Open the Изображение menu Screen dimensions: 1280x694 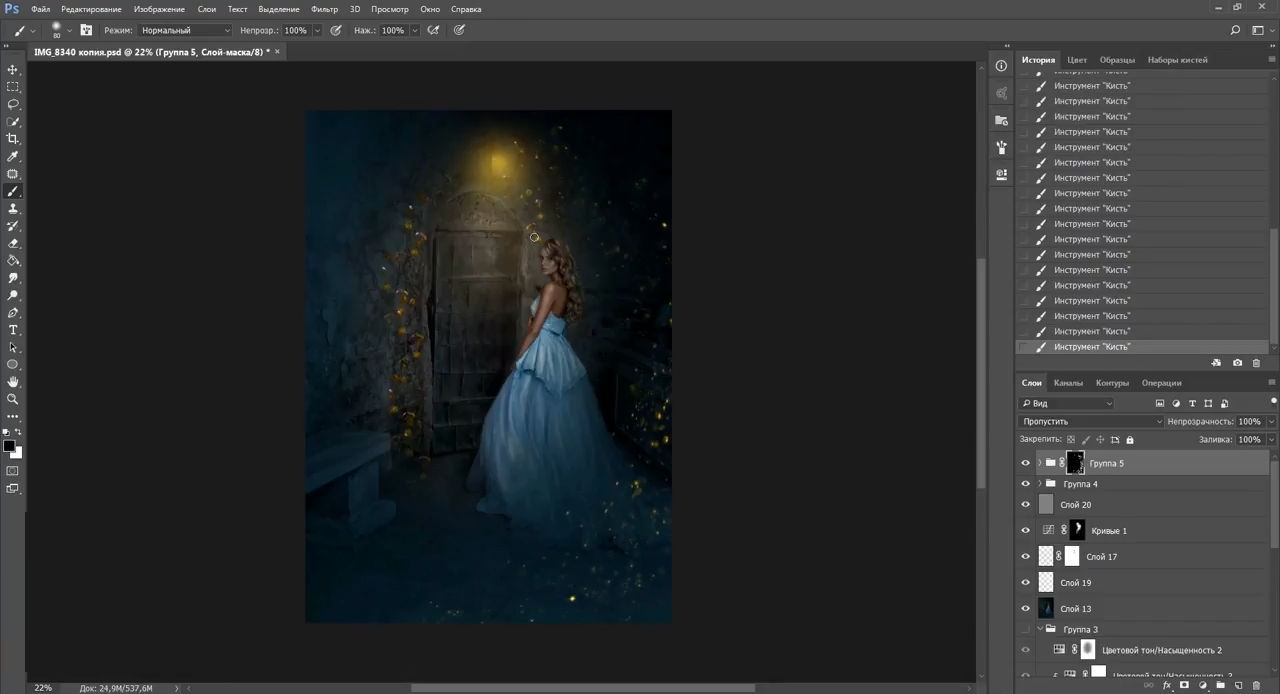159,9
